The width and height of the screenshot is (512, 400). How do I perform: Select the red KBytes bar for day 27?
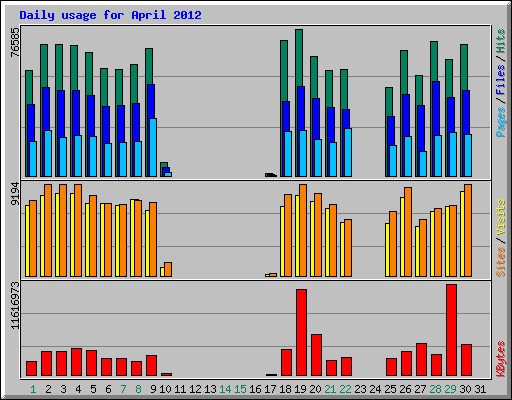click(x=421, y=360)
